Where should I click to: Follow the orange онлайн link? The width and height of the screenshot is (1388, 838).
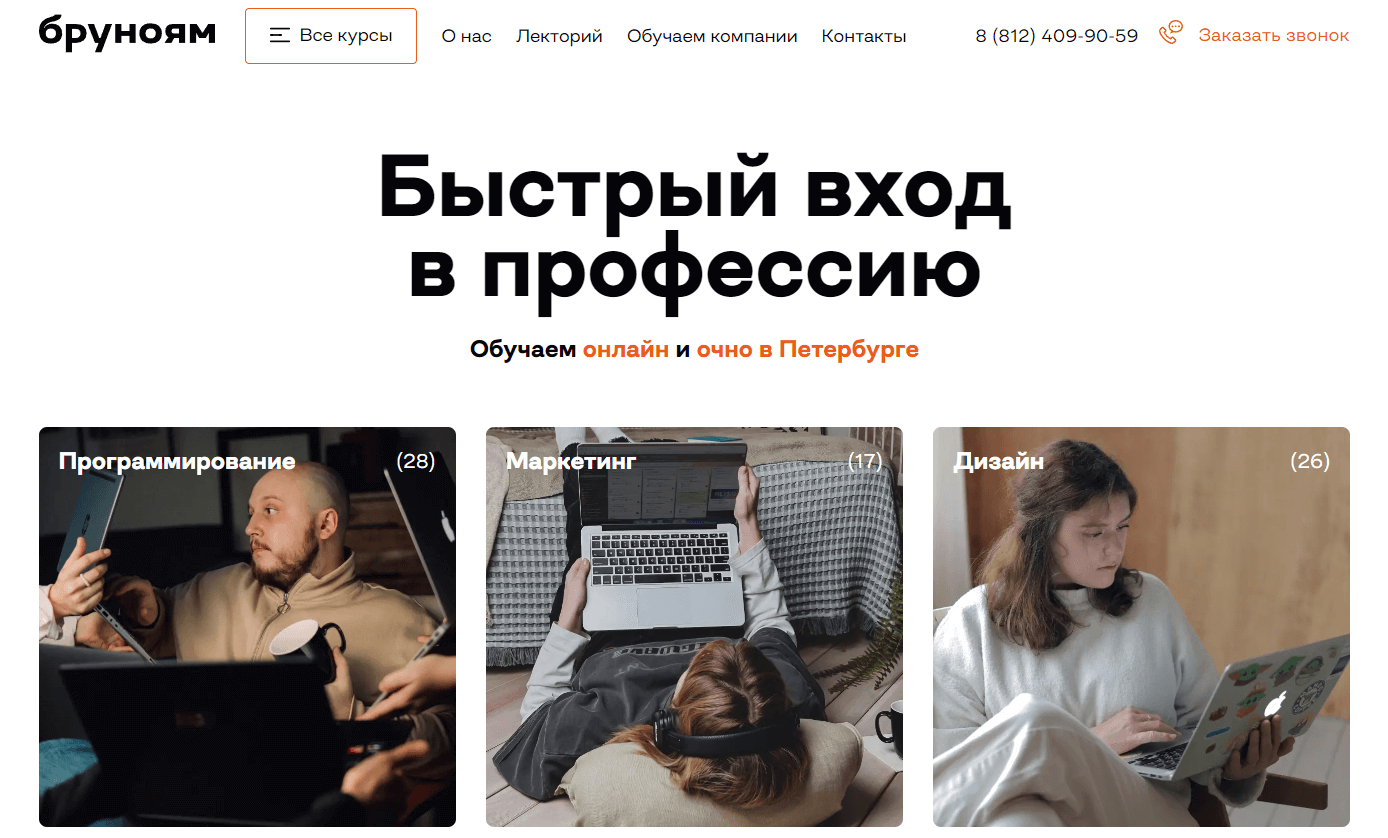[x=626, y=349]
